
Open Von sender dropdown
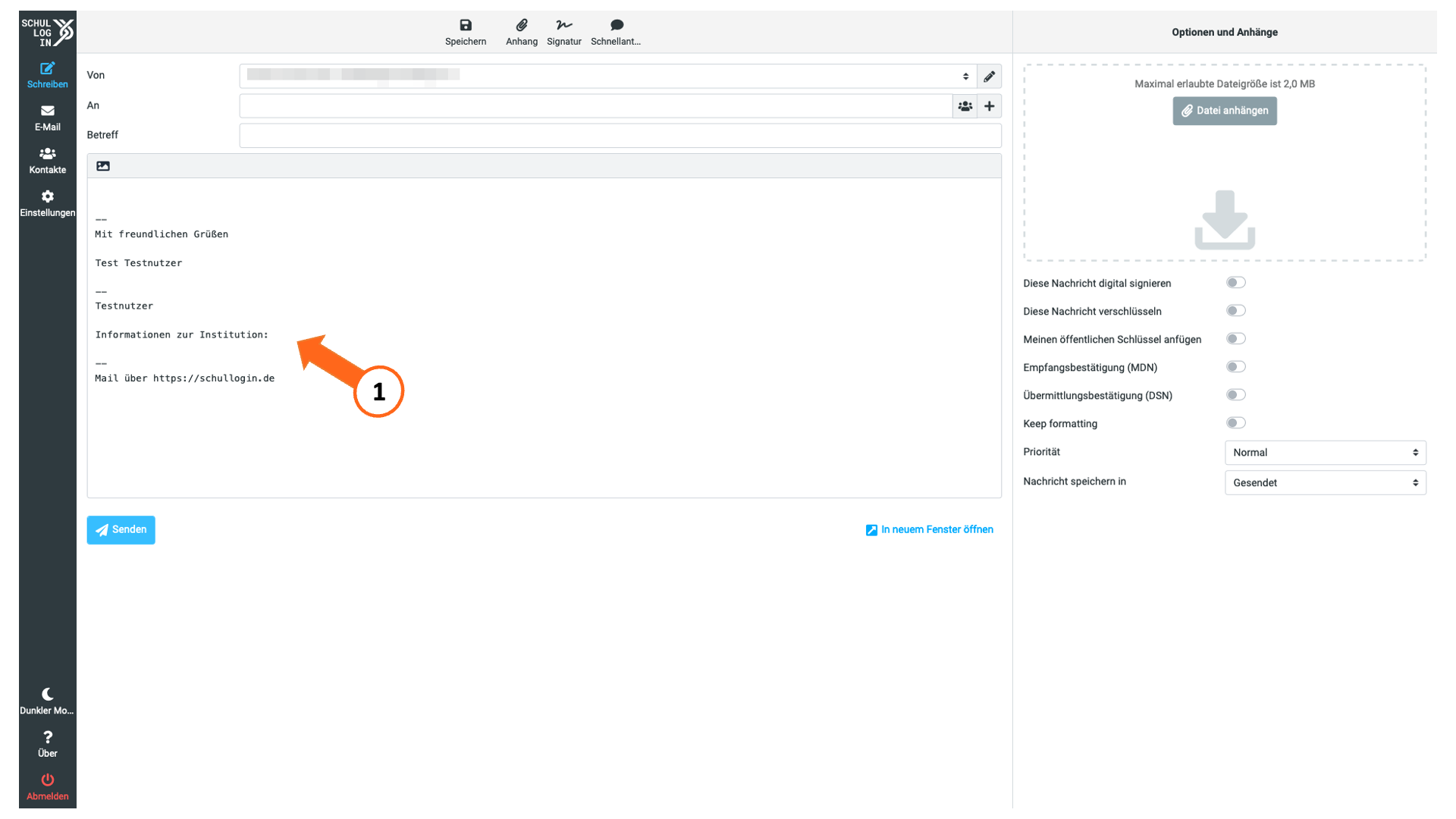[608, 77]
